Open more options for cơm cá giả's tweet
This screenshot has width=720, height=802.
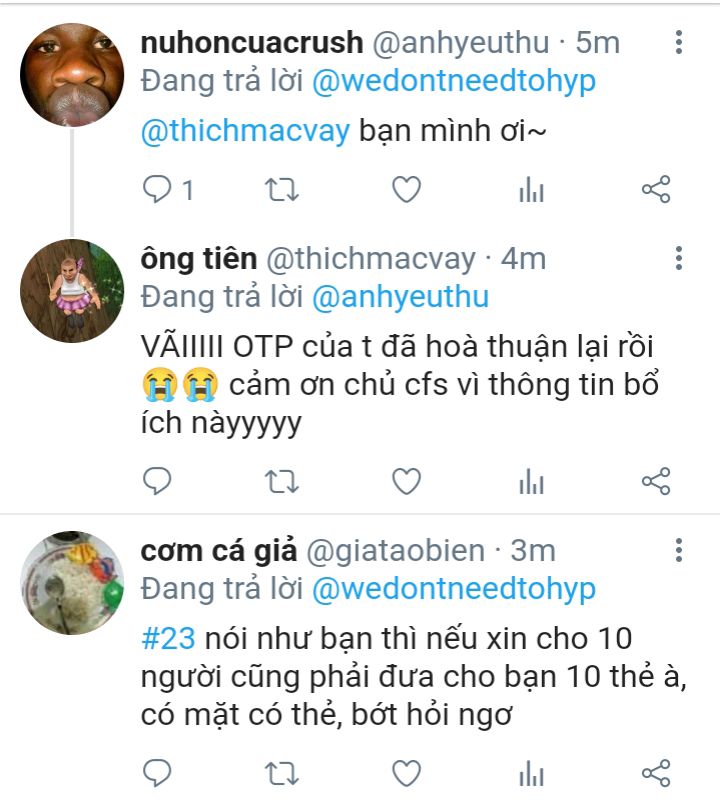pyautogui.click(x=679, y=550)
